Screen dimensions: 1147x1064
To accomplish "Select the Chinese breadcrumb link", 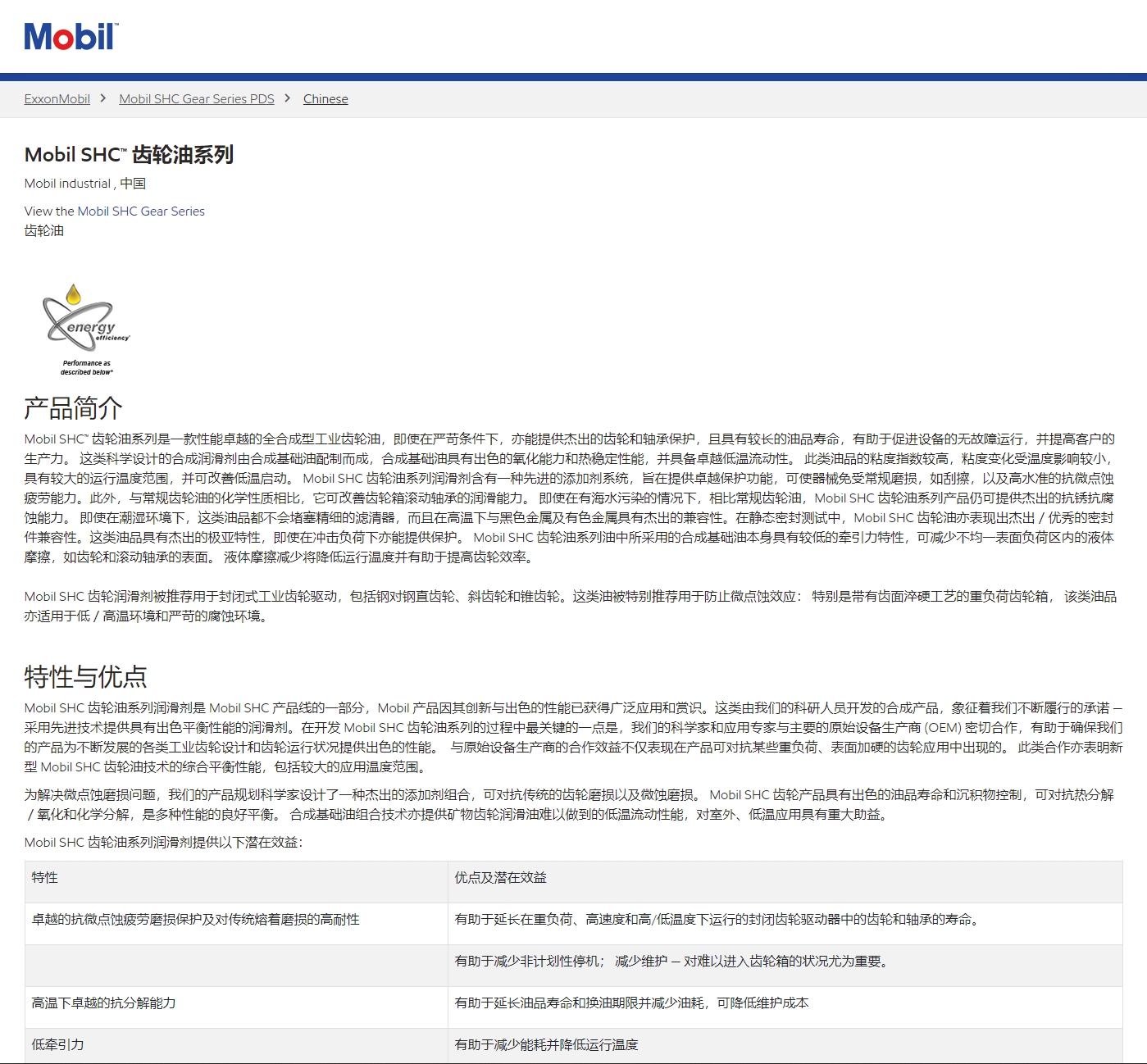I will click(x=325, y=99).
